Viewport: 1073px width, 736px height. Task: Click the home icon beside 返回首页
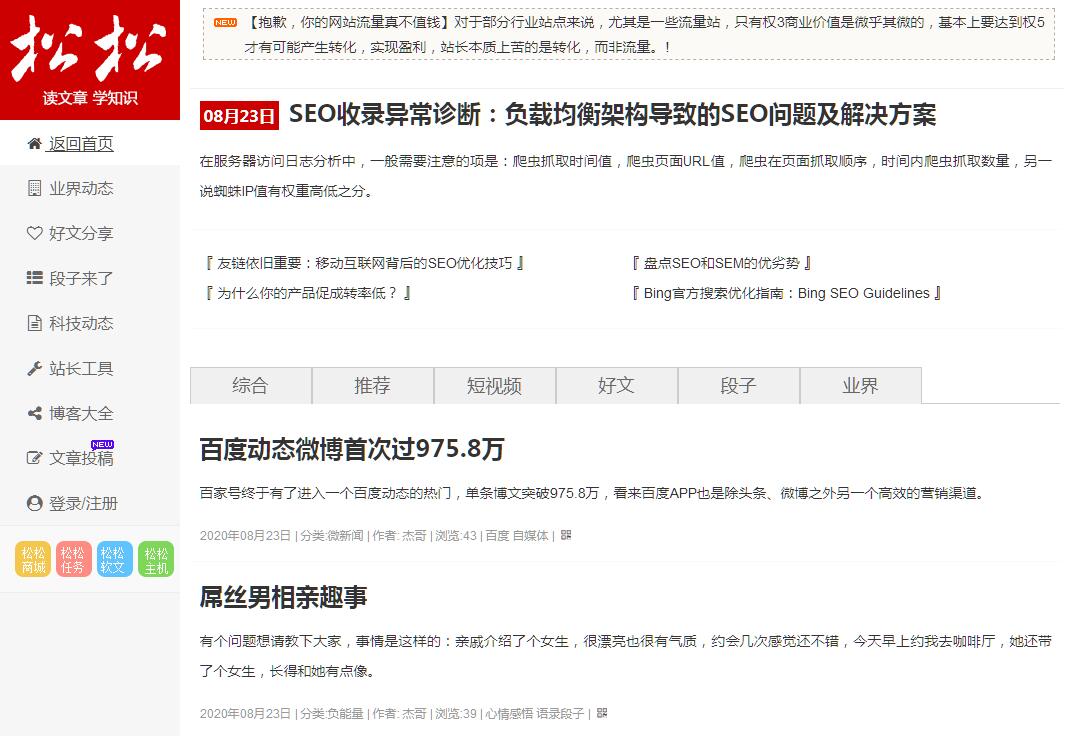pos(35,144)
